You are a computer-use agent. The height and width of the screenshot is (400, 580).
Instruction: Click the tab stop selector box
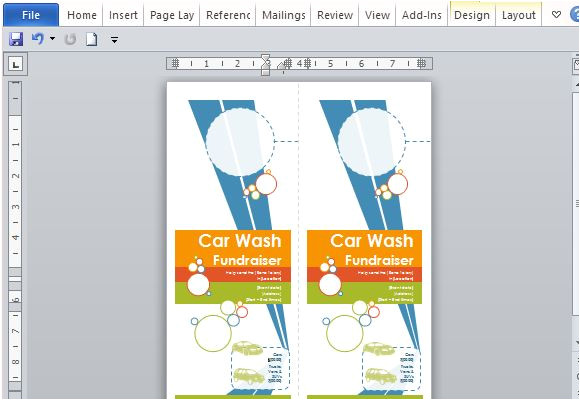pos(16,65)
